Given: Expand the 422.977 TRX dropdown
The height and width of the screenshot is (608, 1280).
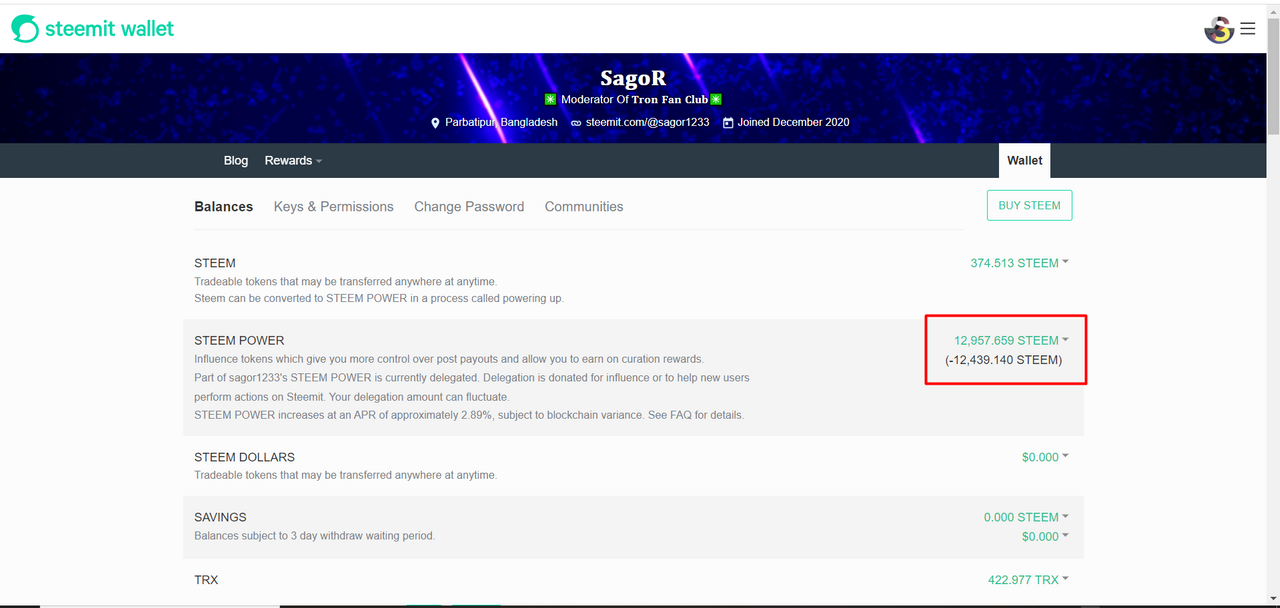Looking at the screenshot, I should click(x=1028, y=580).
